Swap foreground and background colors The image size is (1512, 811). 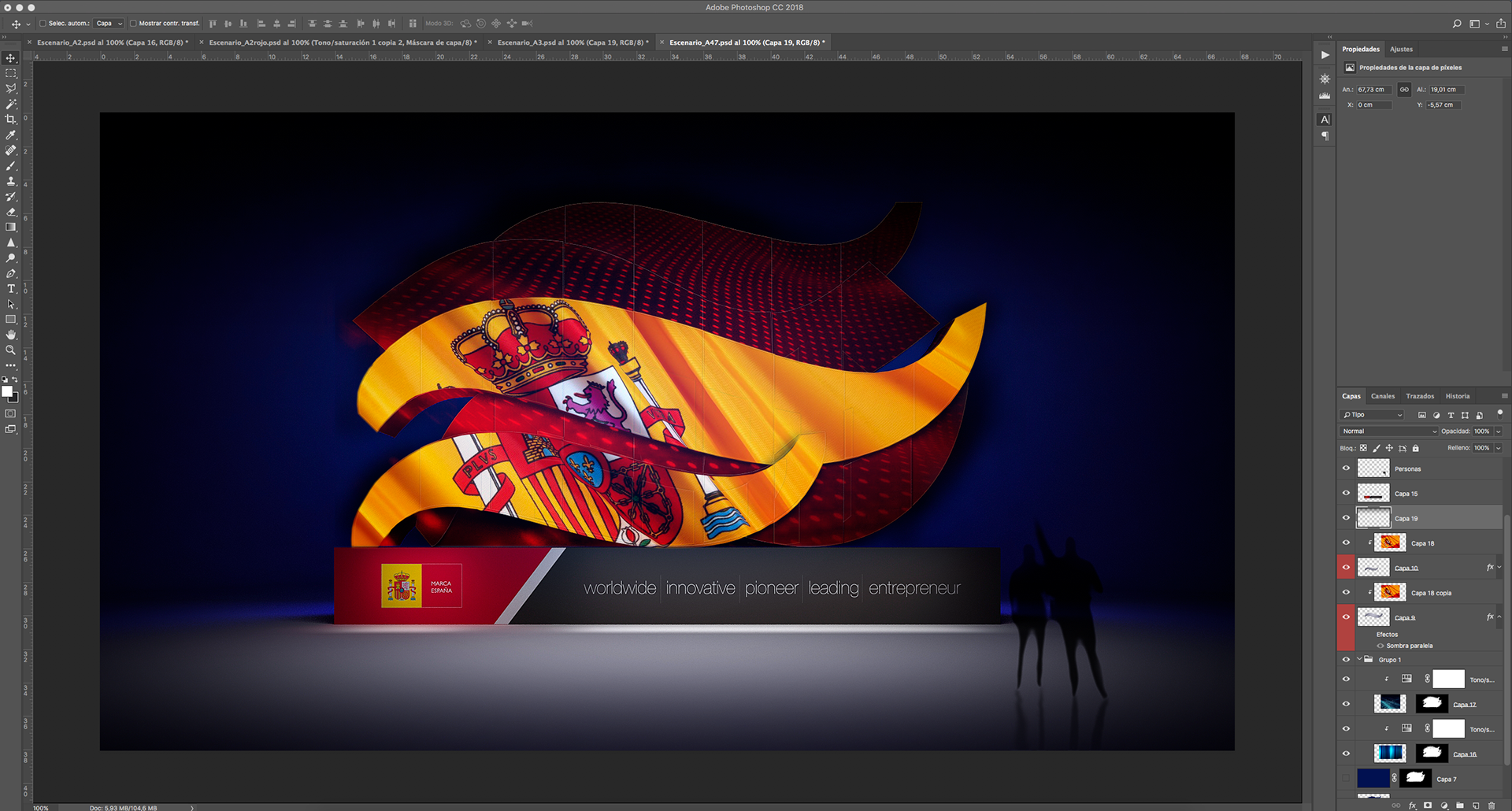pos(15,380)
